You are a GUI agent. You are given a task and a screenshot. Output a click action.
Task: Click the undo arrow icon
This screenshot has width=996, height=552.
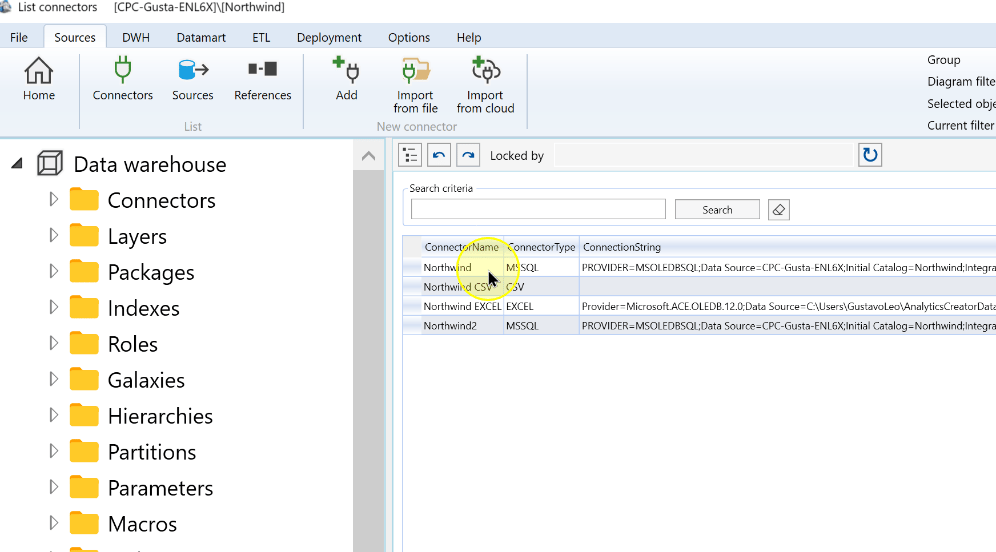(x=439, y=155)
